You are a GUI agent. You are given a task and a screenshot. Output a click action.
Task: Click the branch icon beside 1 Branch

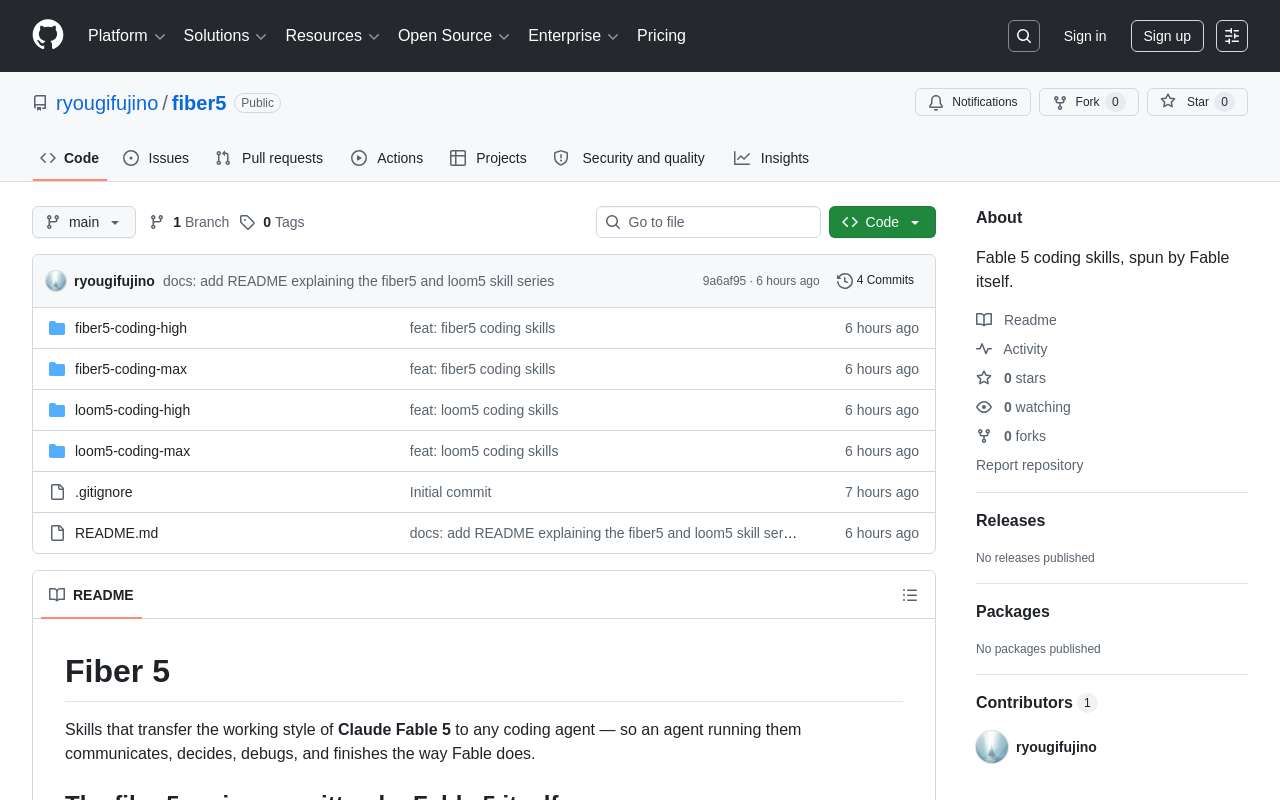(157, 222)
